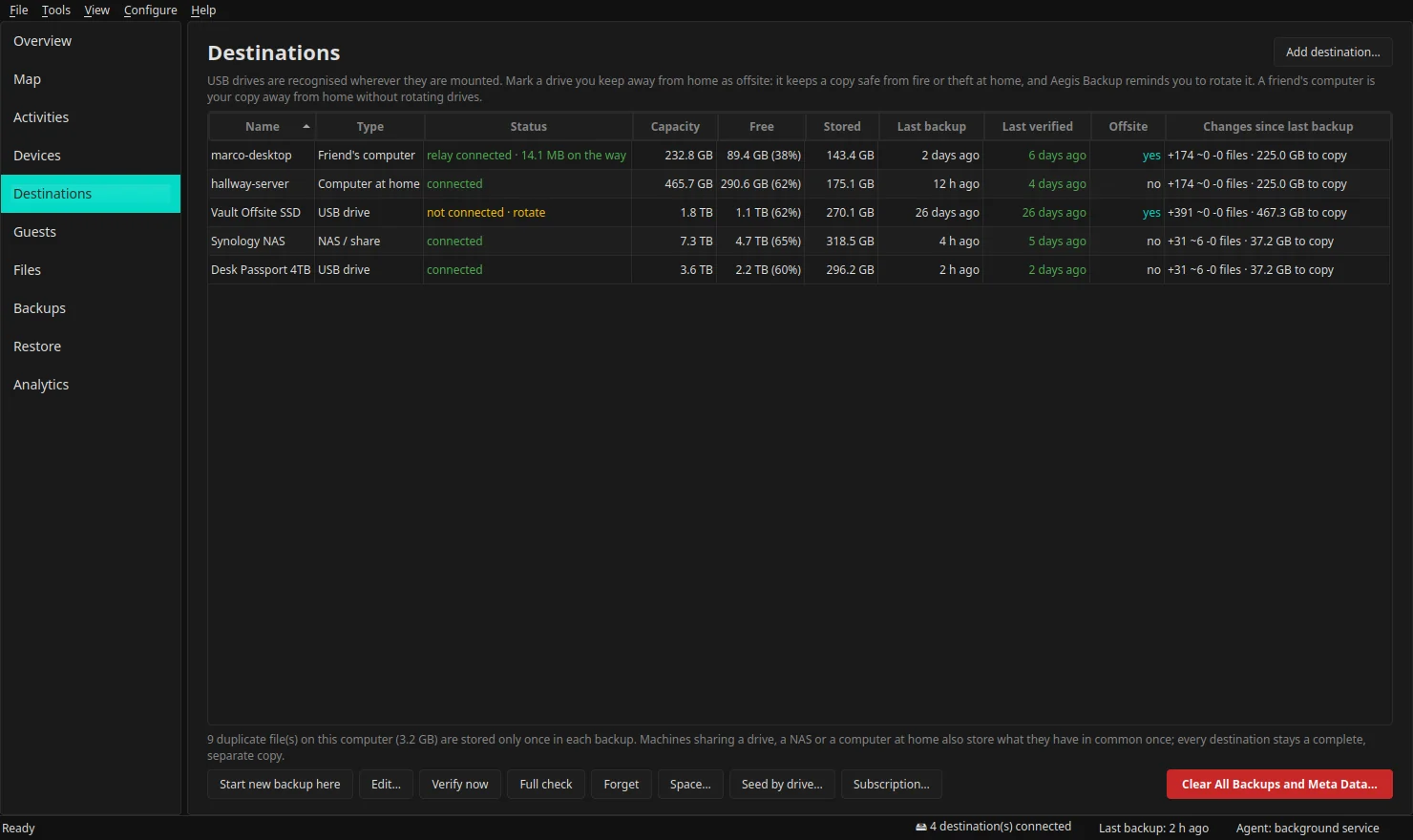1413x840 pixels.
Task: Navigate to the Files page
Action: (91, 270)
